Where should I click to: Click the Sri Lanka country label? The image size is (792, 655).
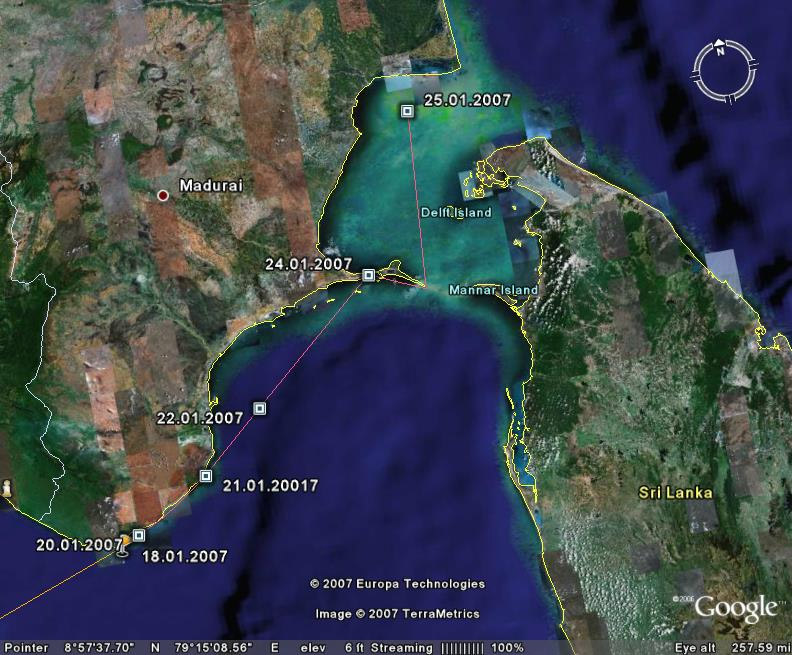[x=676, y=493]
